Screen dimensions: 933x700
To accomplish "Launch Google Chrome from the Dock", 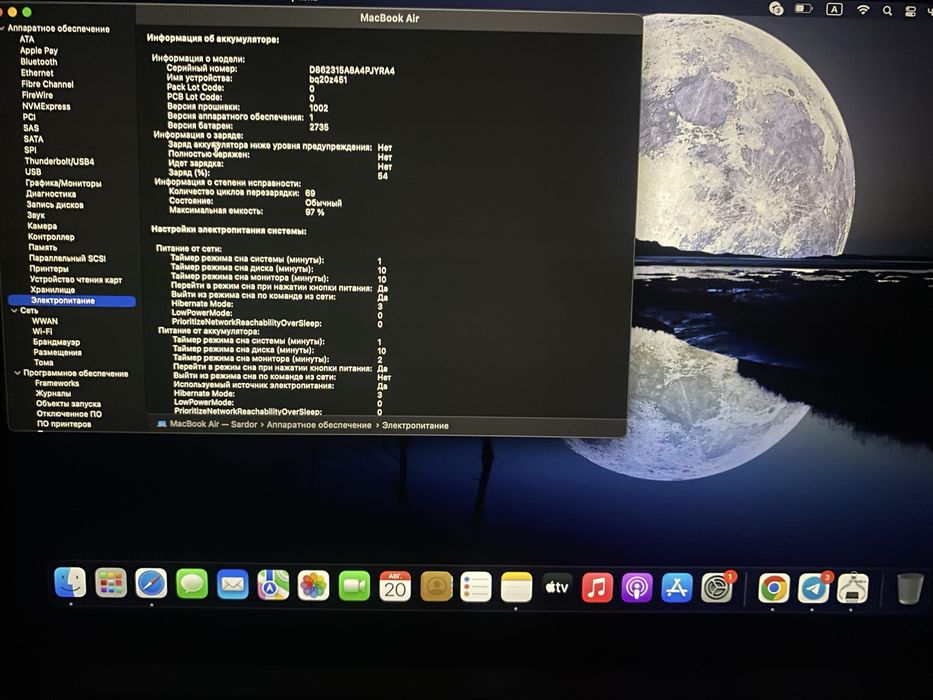I will click(774, 588).
